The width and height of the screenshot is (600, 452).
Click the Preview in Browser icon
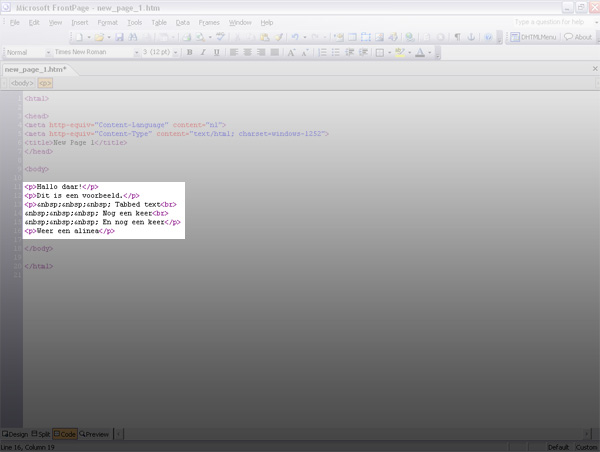pos(200,37)
